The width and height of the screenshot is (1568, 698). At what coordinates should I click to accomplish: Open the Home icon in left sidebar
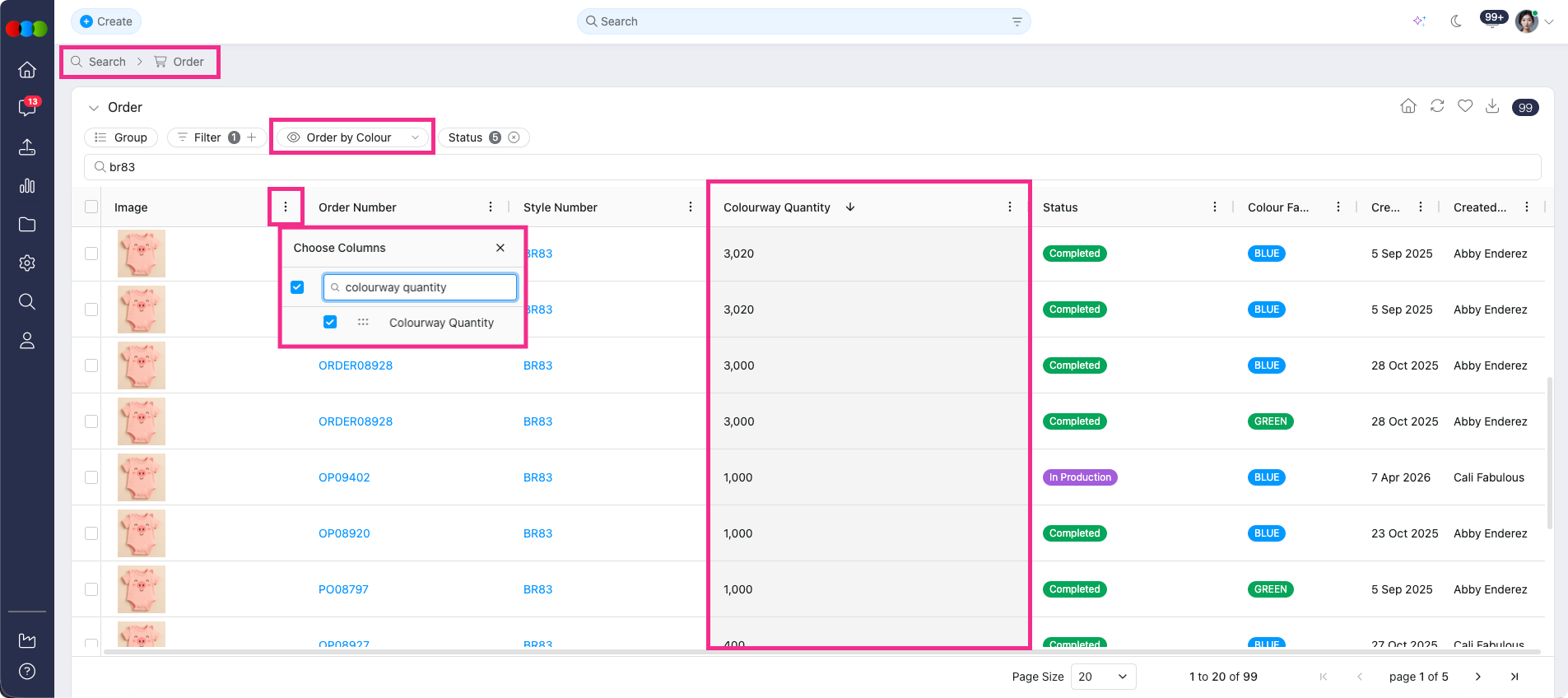point(27,70)
